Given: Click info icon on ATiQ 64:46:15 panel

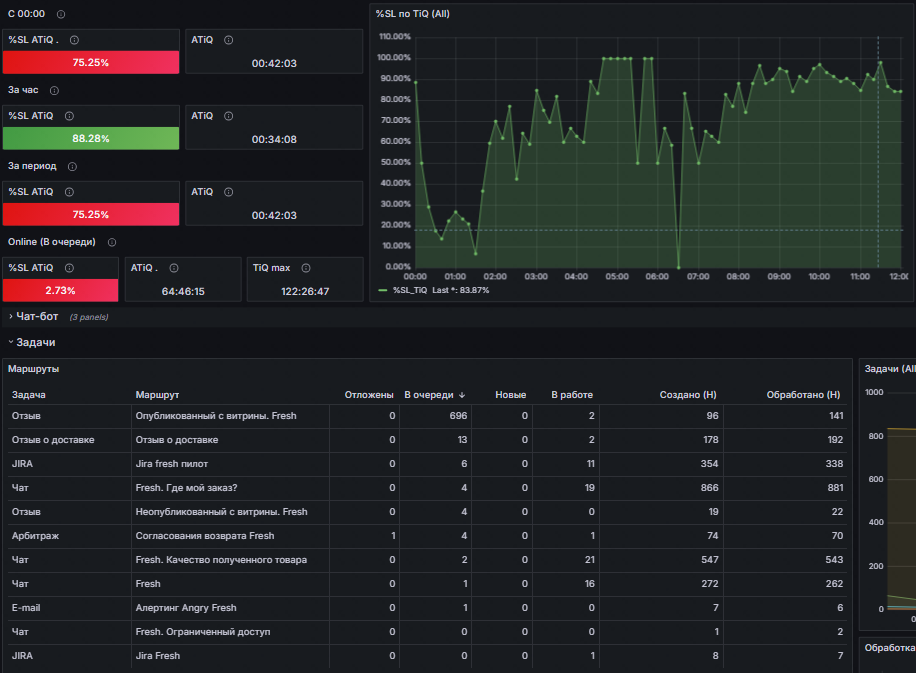Looking at the screenshot, I should coord(174,268).
